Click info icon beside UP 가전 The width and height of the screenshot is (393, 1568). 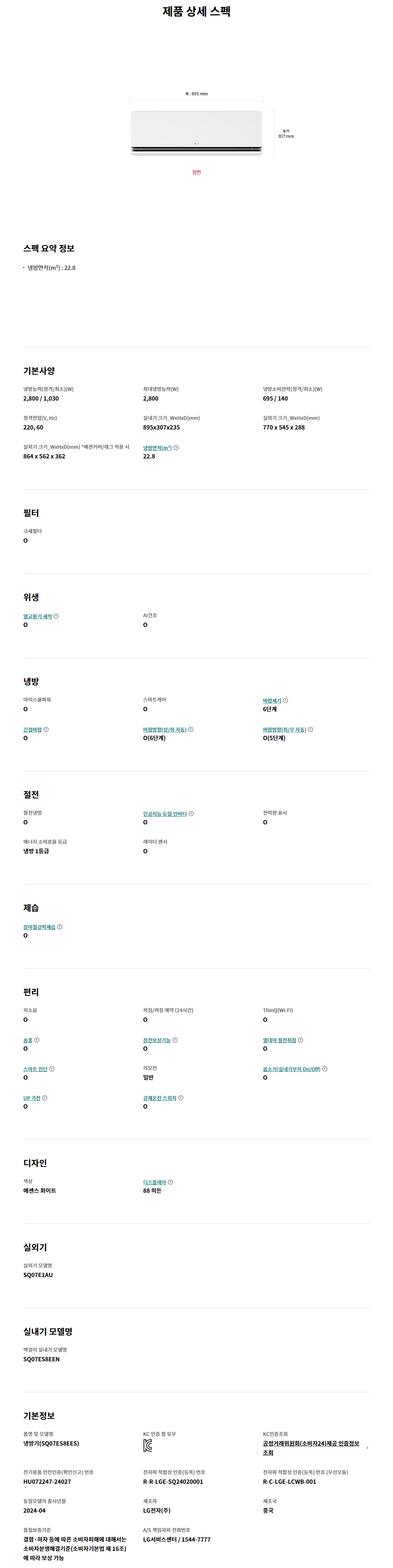click(x=44, y=1098)
